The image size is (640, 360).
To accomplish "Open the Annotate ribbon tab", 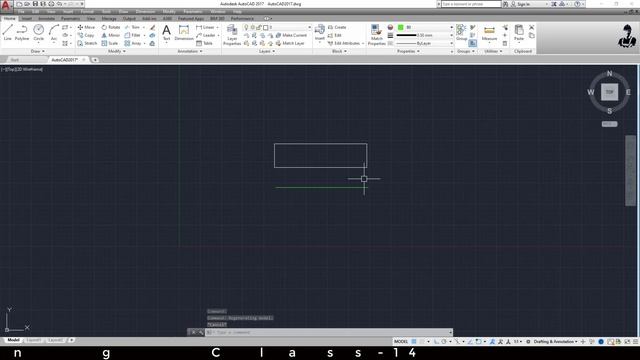I will point(47,18).
